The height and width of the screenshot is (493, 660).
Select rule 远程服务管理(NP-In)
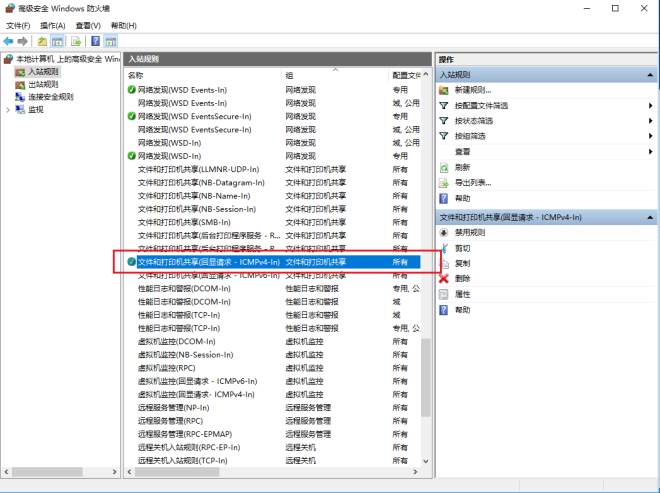point(273,408)
